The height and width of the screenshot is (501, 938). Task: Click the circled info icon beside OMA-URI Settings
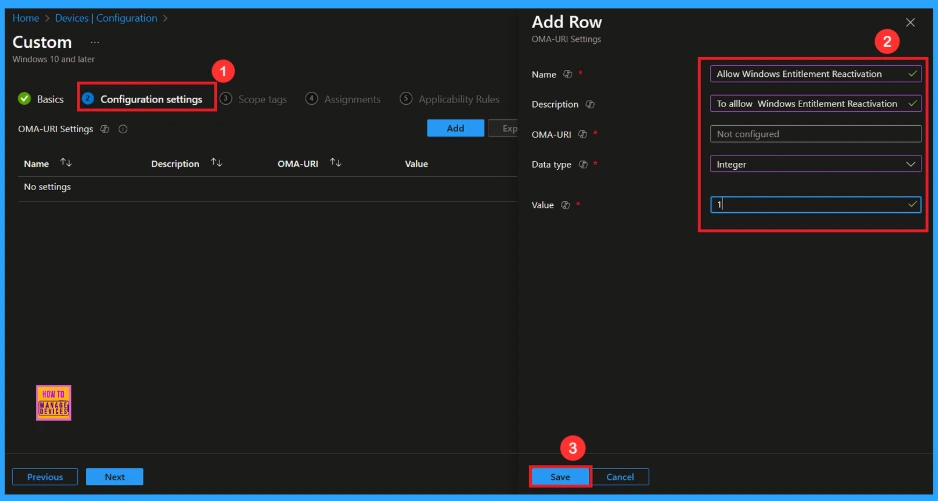coord(123,129)
